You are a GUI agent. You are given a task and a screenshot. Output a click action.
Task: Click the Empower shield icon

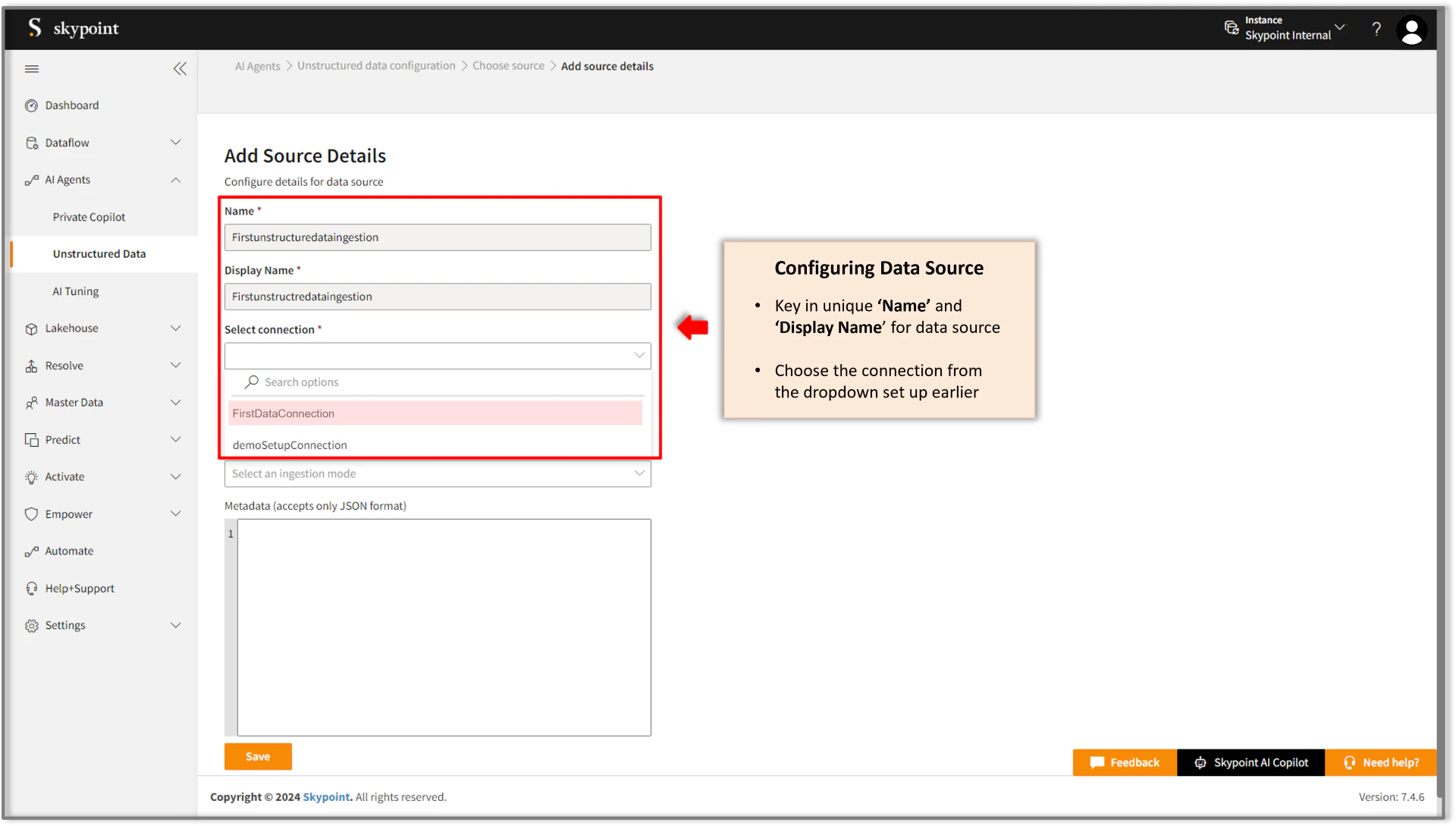point(31,514)
